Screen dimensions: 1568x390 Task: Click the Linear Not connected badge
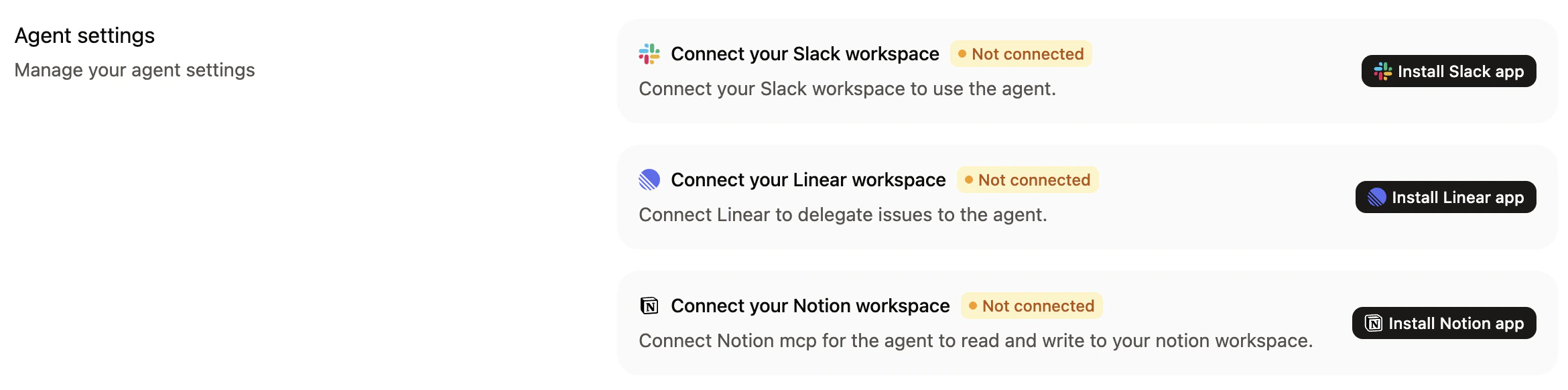pyautogui.click(x=1027, y=180)
